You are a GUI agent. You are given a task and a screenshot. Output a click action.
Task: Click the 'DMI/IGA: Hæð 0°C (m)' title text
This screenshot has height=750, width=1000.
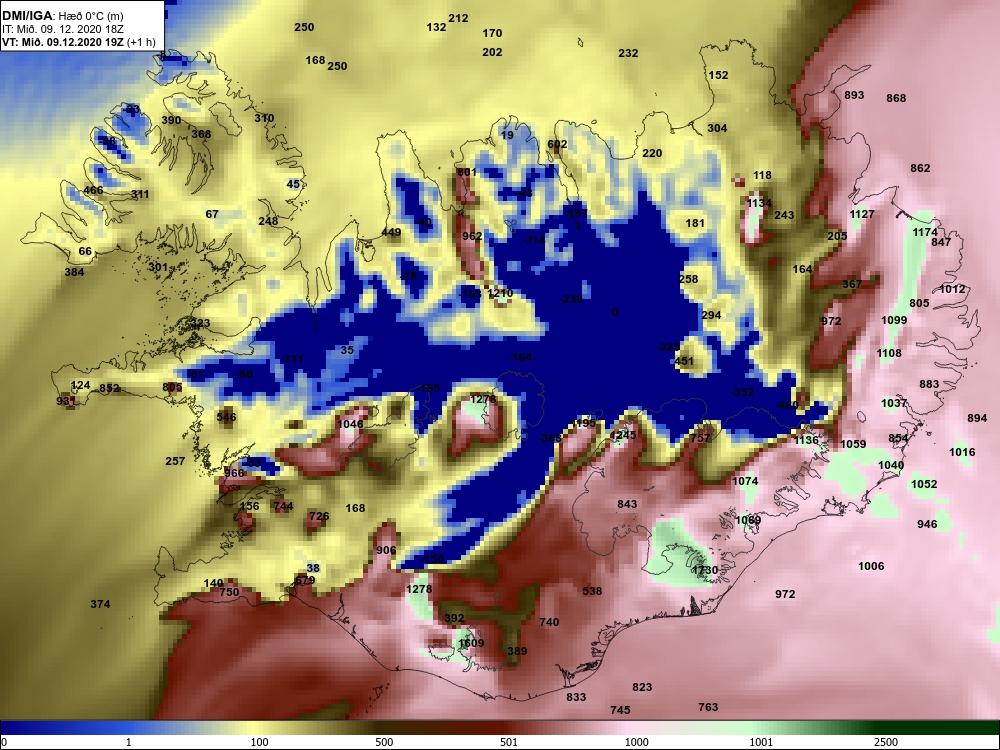coord(62,16)
